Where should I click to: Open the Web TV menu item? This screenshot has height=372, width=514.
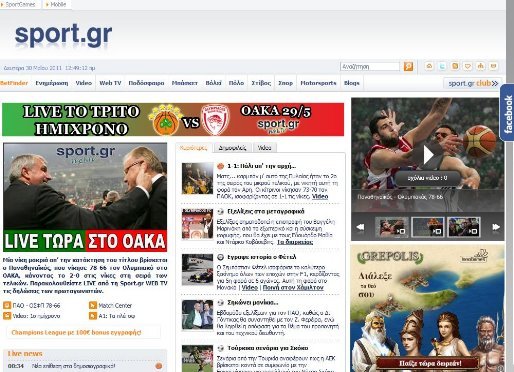(x=110, y=83)
